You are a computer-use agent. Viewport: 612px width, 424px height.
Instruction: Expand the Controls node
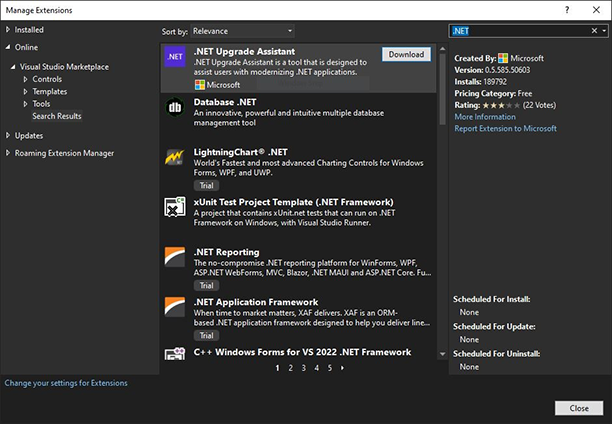click(25, 79)
